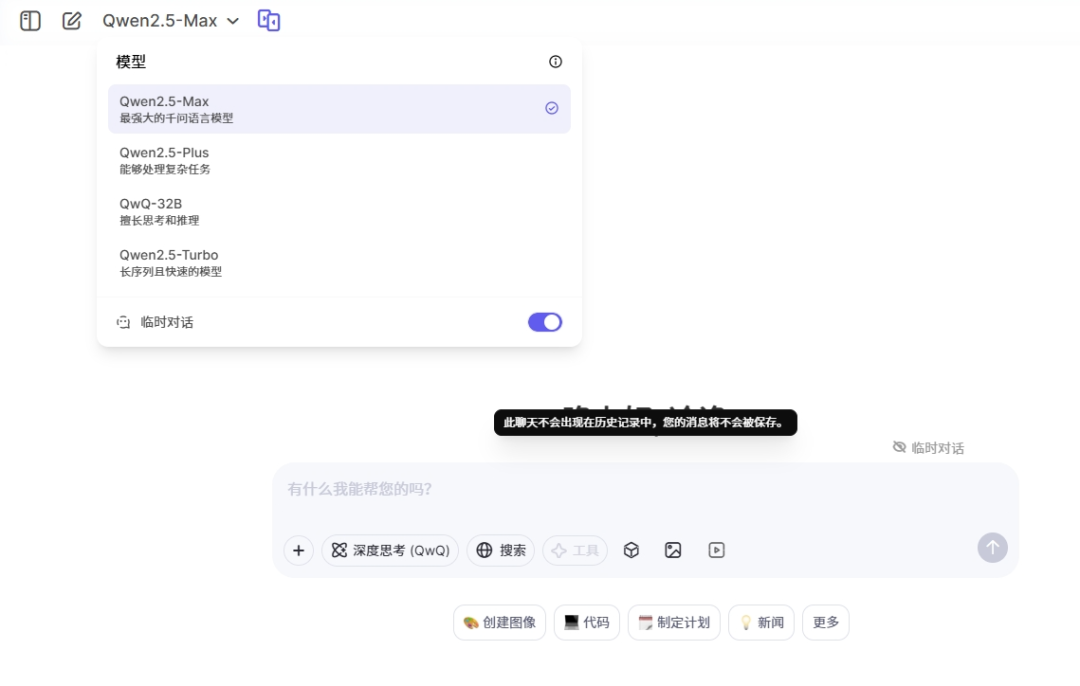Click the purple dual-pane comparison icon
Image resolution: width=1080 pixels, height=686 pixels.
point(268,20)
